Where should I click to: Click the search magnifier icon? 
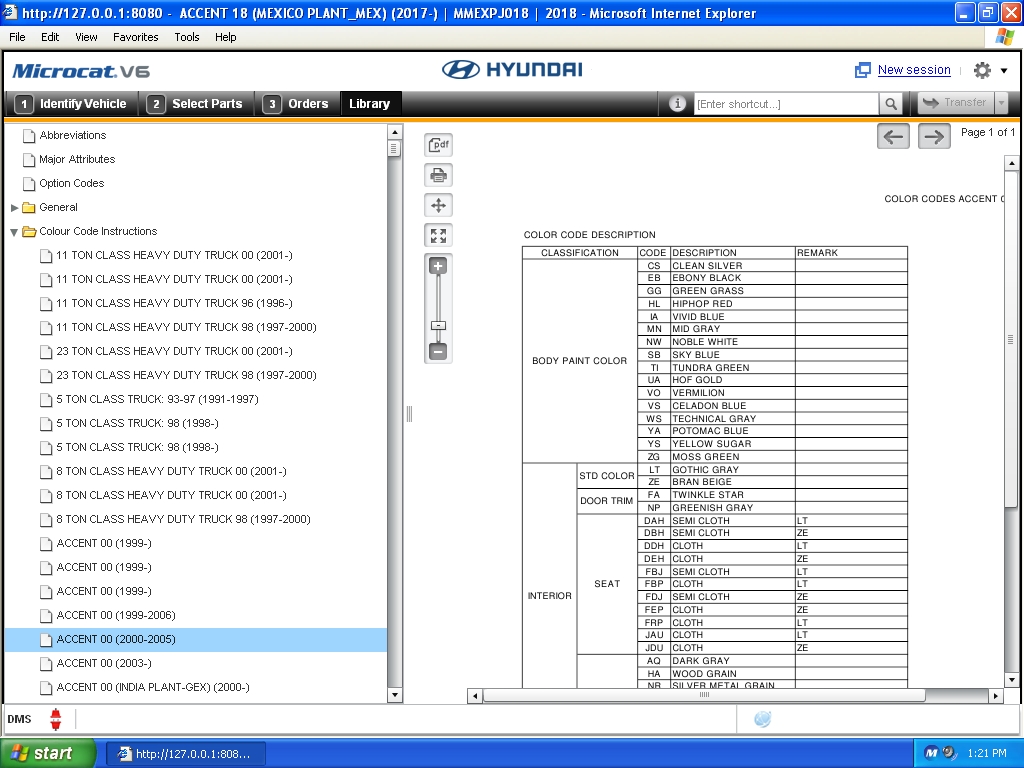coord(891,103)
